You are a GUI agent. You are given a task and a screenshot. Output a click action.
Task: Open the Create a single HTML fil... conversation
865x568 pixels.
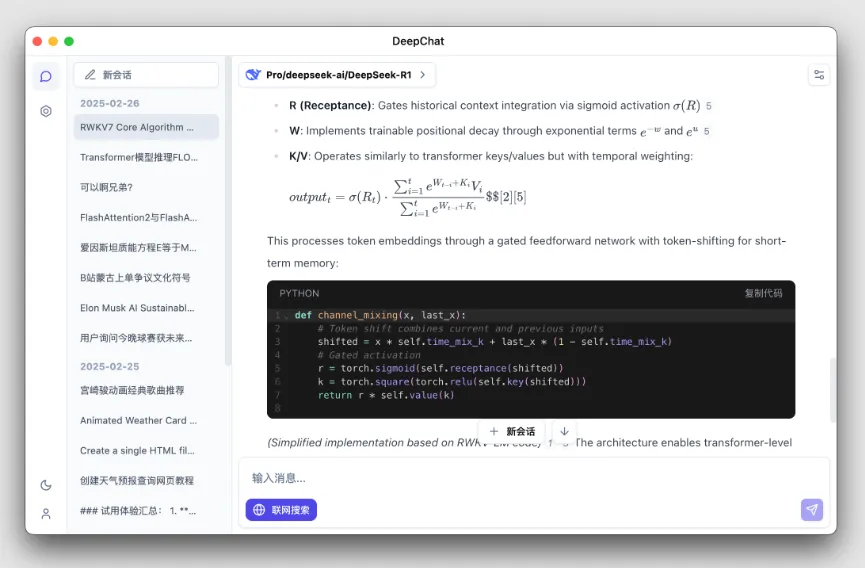(146, 451)
